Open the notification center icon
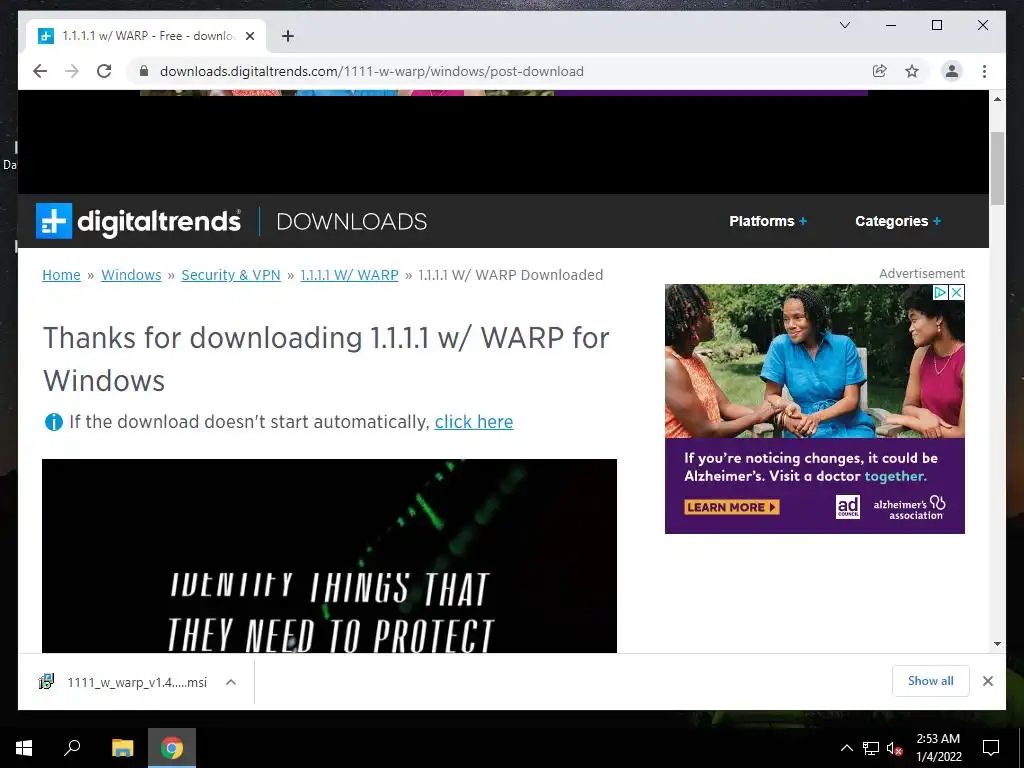 point(991,748)
